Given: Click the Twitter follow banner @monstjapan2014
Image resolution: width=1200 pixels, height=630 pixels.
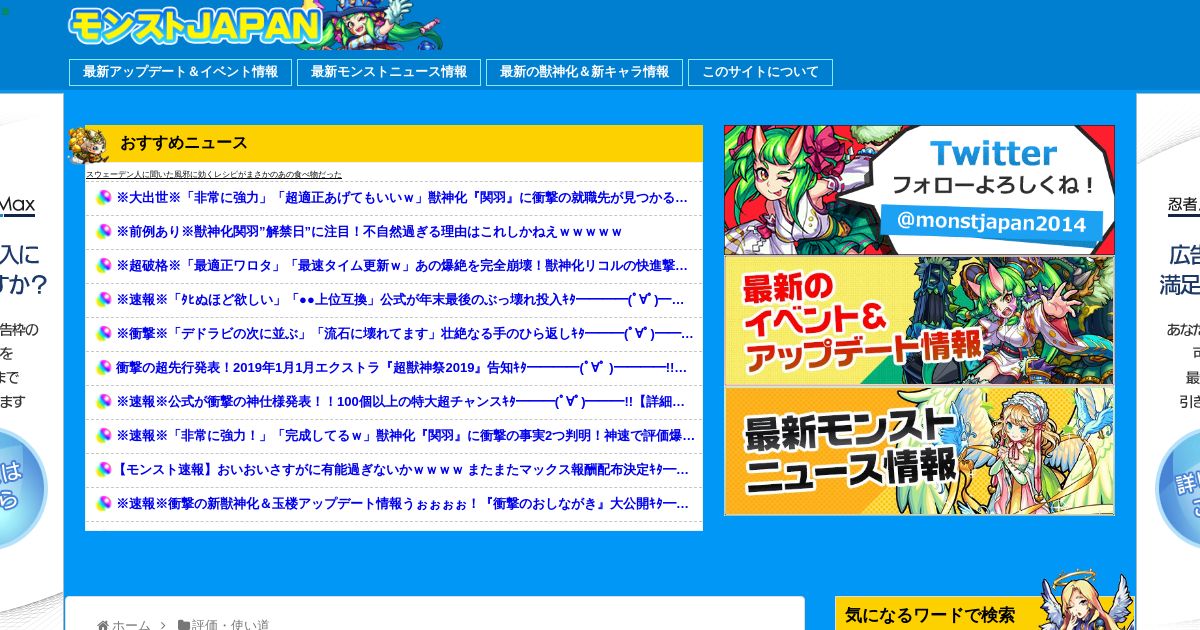Looking at the screenshot, I should (x=919, y=190).
